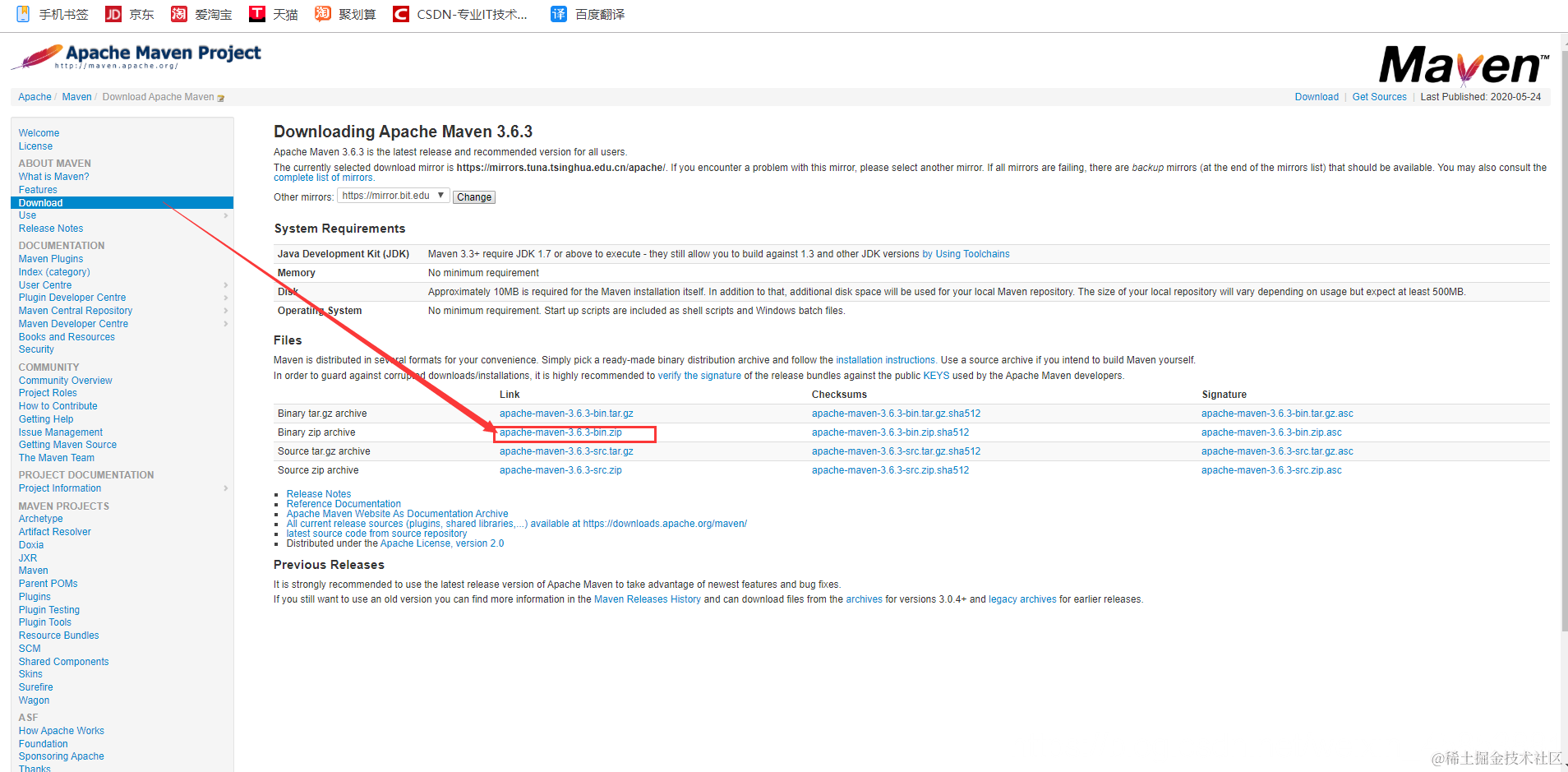The image size is (1568, 772).
Task: Open Apache License, version 2.0 link
Action: point(442,543)
